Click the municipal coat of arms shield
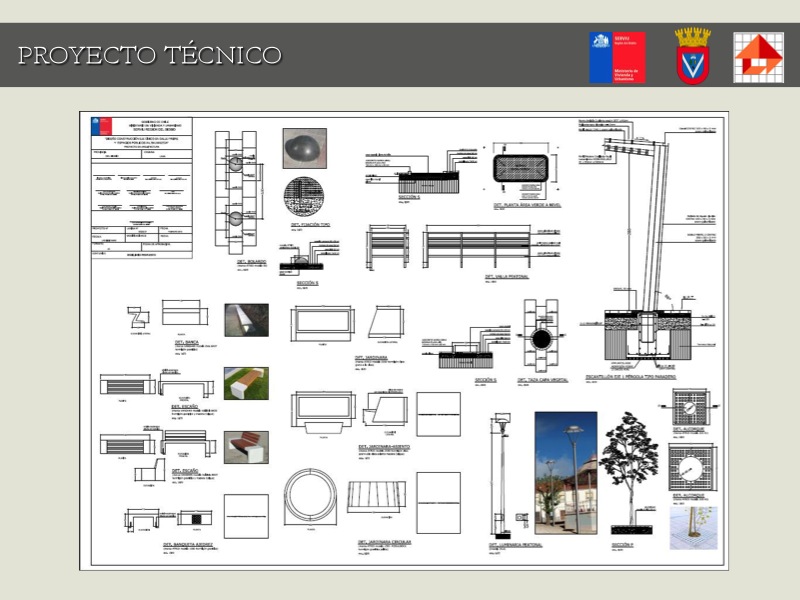Image resolution: width=800 pixels, height=600 pixels. click(691, 57)
